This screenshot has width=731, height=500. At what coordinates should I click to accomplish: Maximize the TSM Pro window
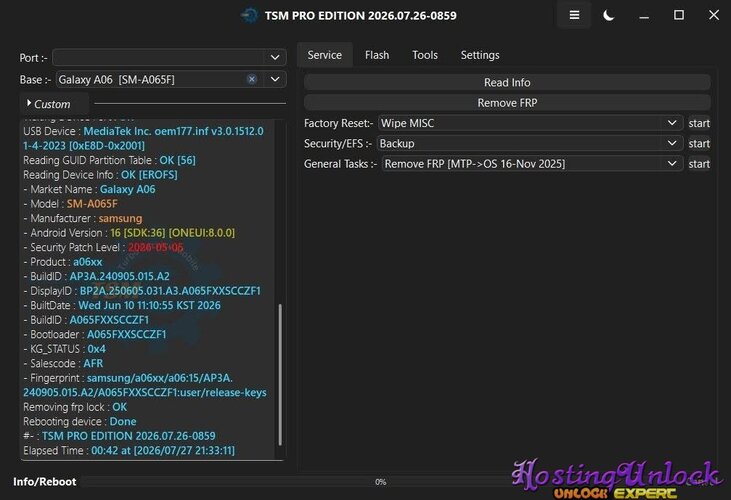pos(679,15)
